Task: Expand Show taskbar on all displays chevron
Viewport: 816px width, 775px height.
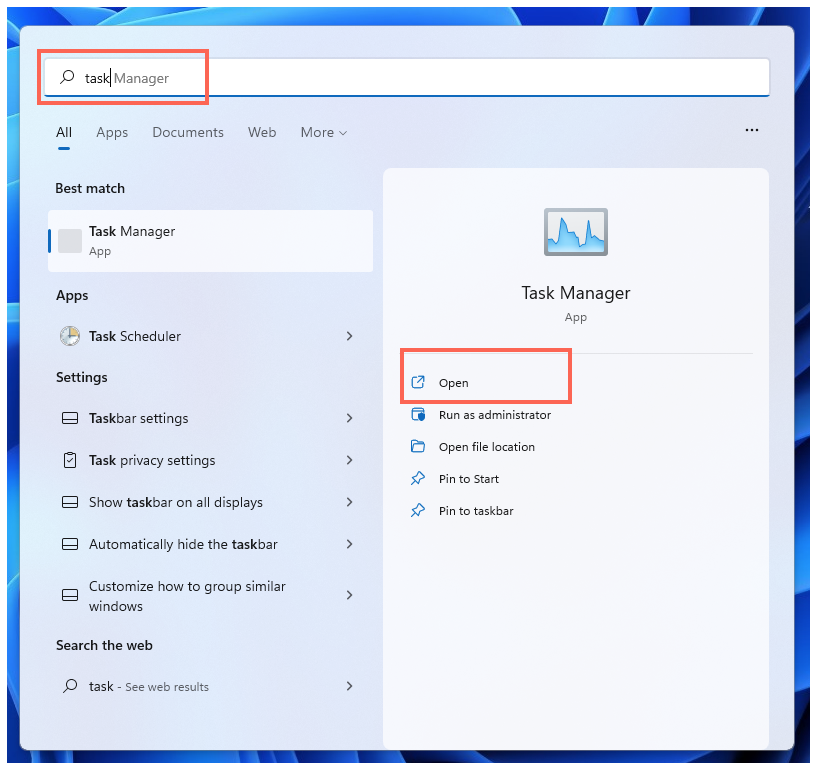Action: (350, 502)
